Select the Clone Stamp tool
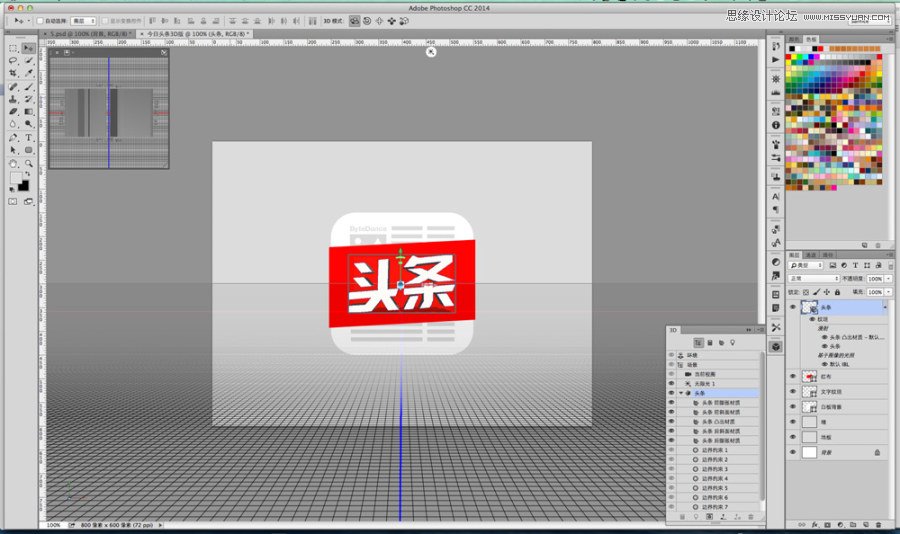The image size is (900, 534). pyautogui.click(x=13, y=99)
